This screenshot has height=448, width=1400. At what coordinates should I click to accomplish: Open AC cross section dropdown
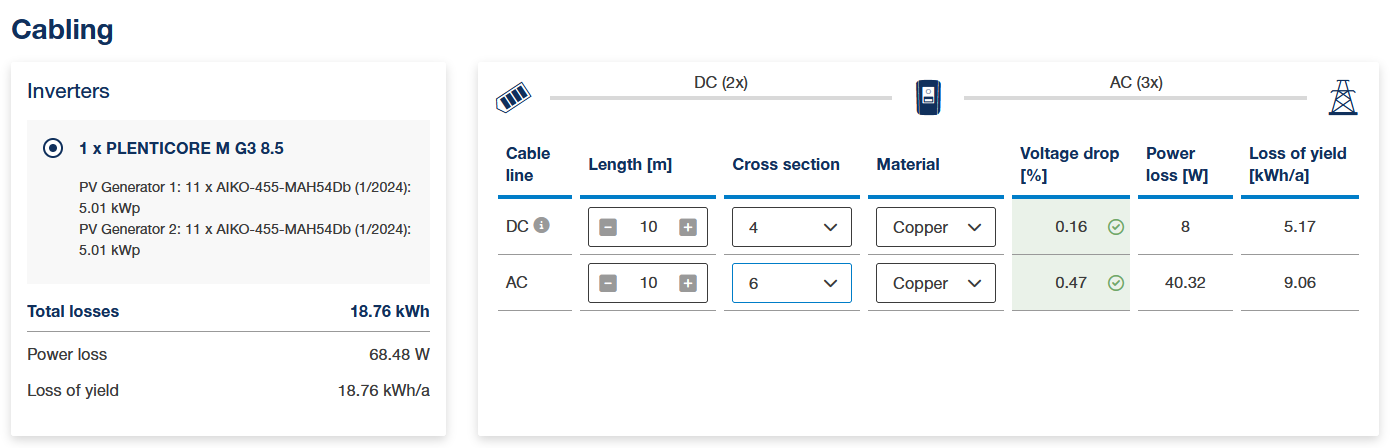coord(792,283)
